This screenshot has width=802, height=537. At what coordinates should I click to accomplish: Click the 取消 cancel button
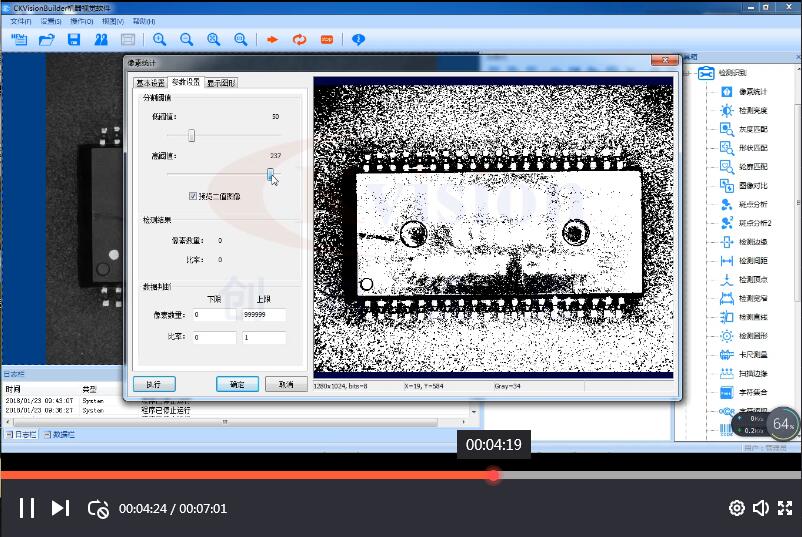click(286, 384)
